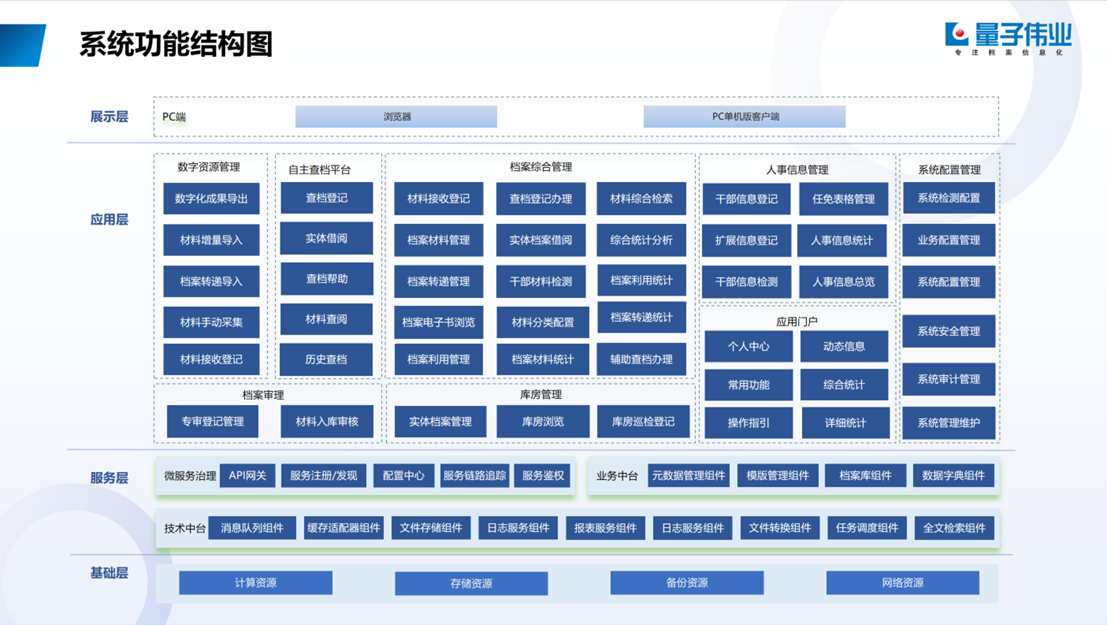Choose the 档案转递导入 box

coord(211,281)
